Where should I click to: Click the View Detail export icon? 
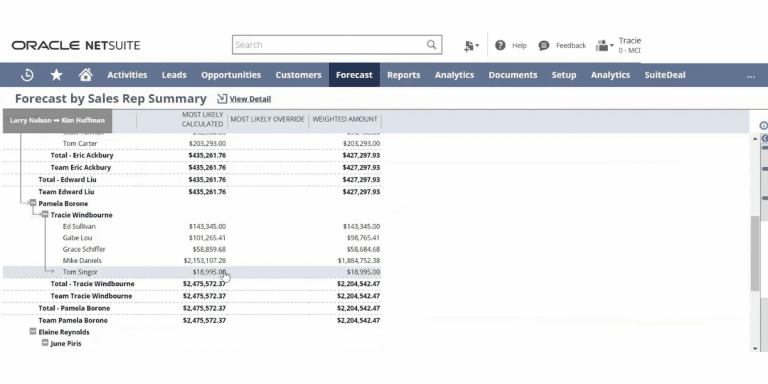click(x=222, y=98)
